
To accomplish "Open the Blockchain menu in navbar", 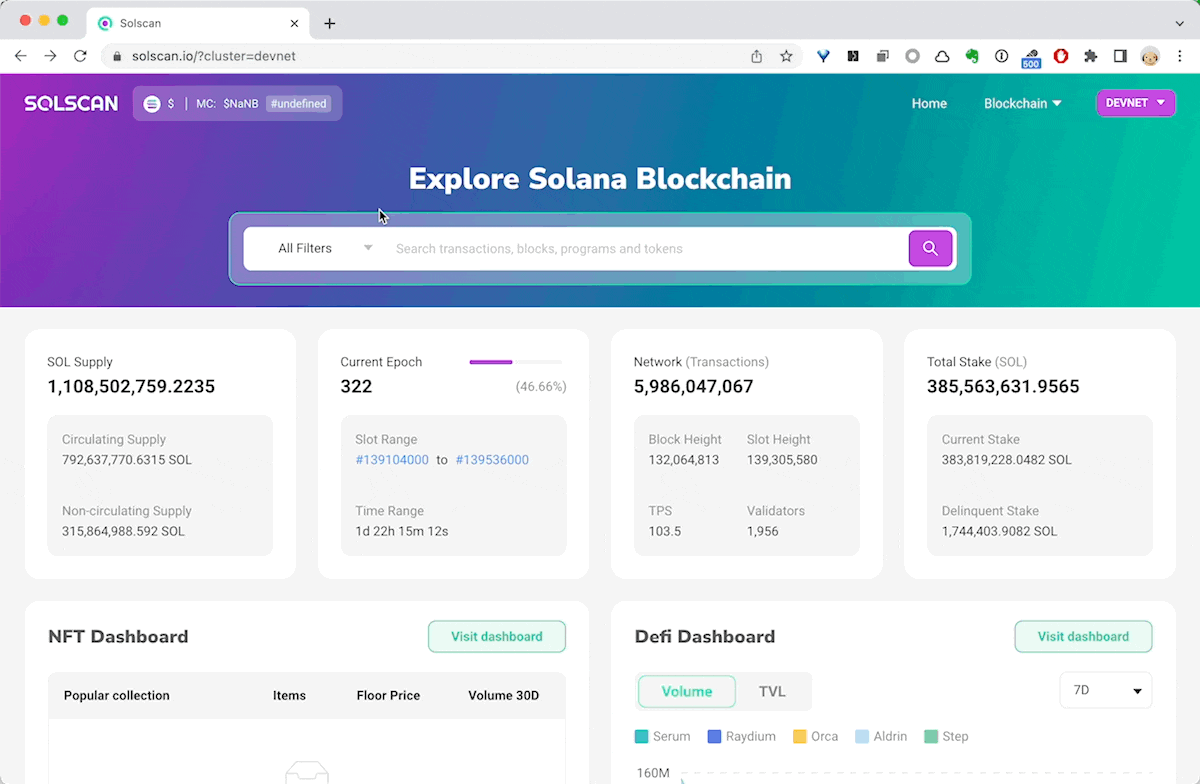I will (1022, 103).
